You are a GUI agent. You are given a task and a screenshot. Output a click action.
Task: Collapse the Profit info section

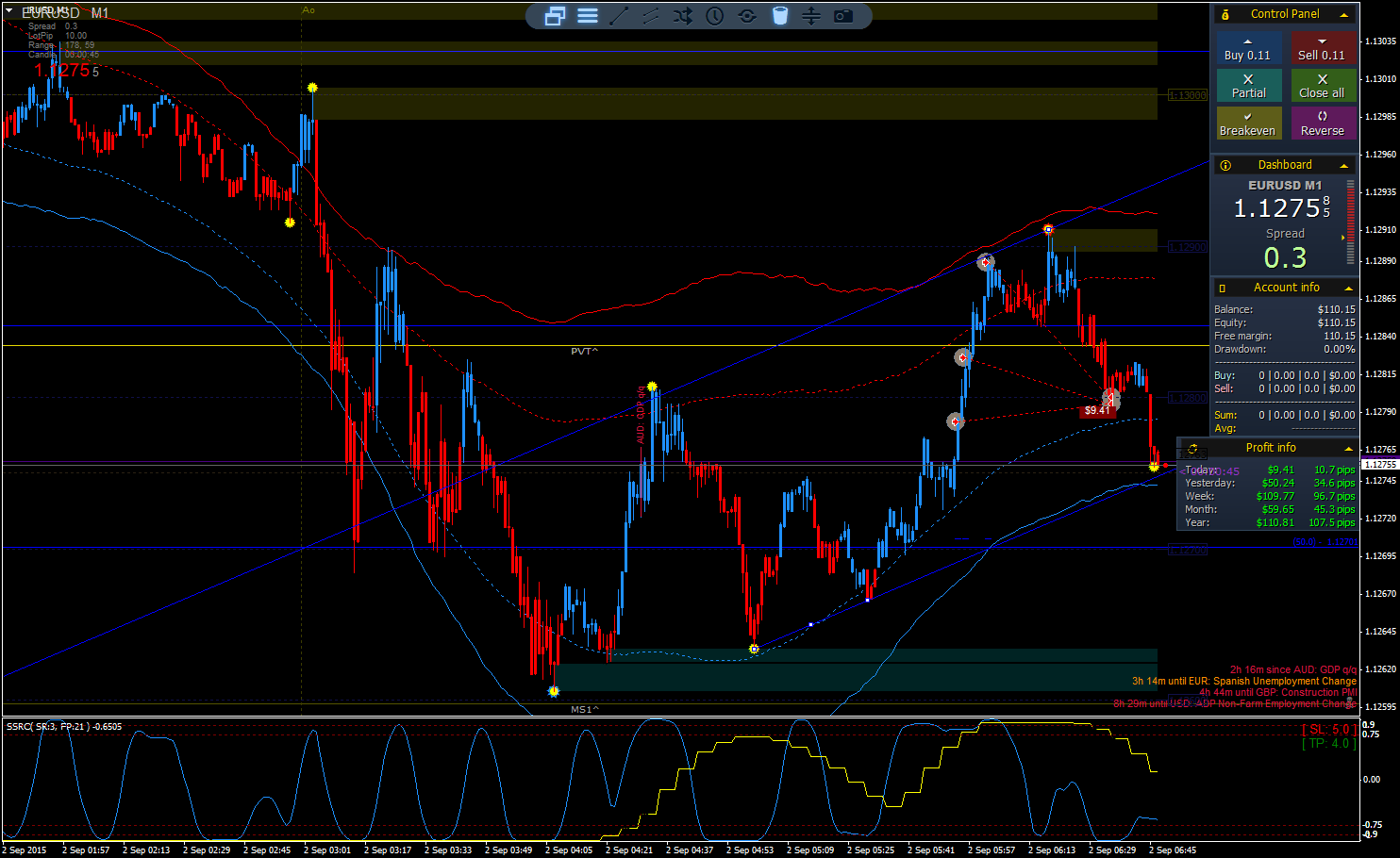[1348, 448]
